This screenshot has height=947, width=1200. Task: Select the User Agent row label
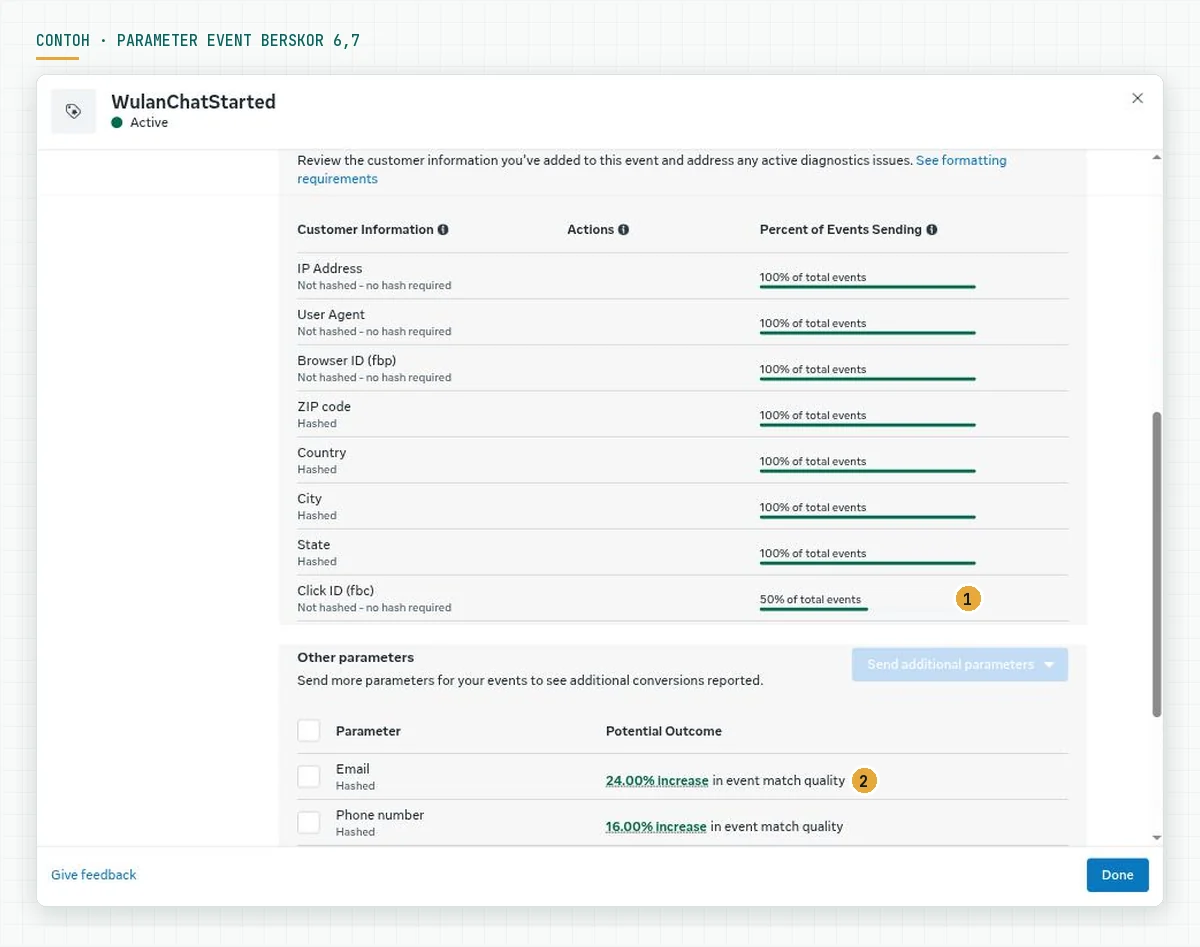330,314
